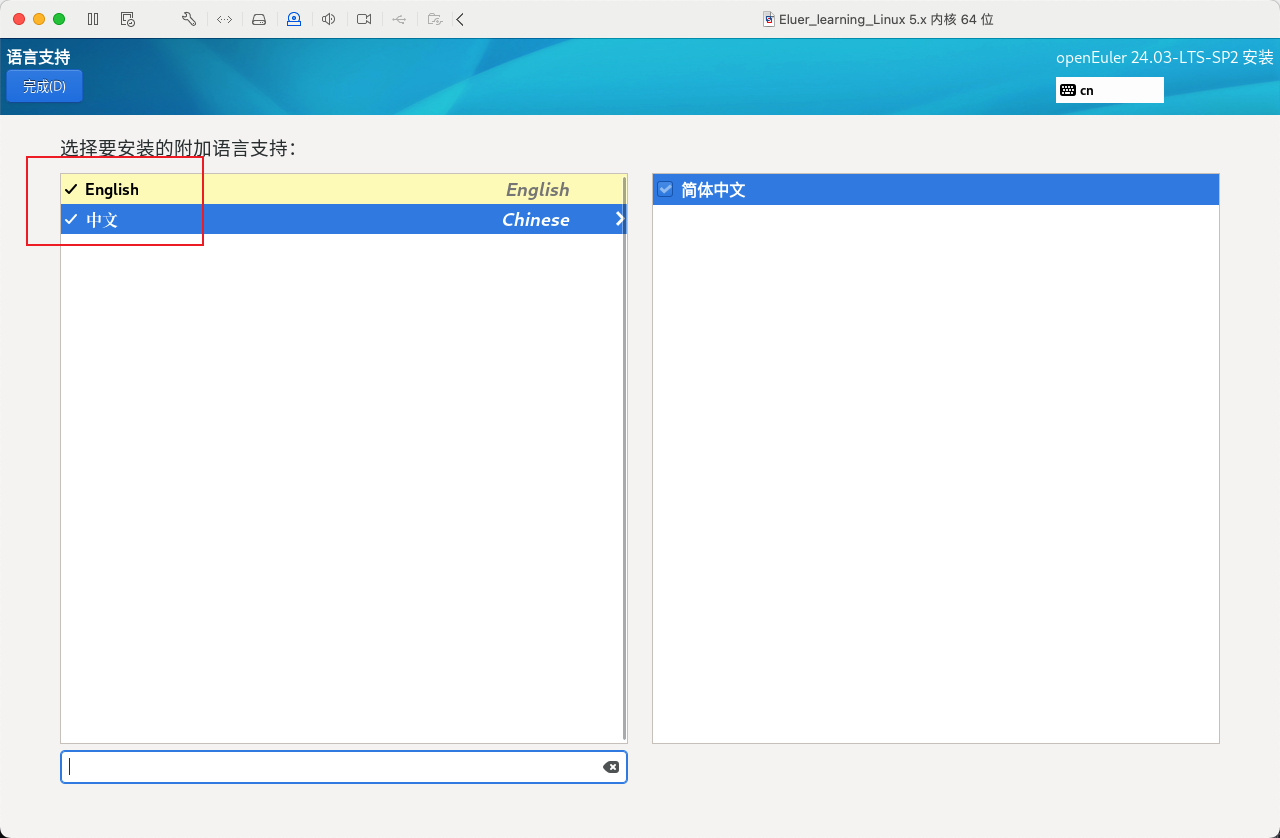The width and height of the screenshot is (1280, 838).
Task: Open VM settings wrench icon
Action: tap(189, 19)
